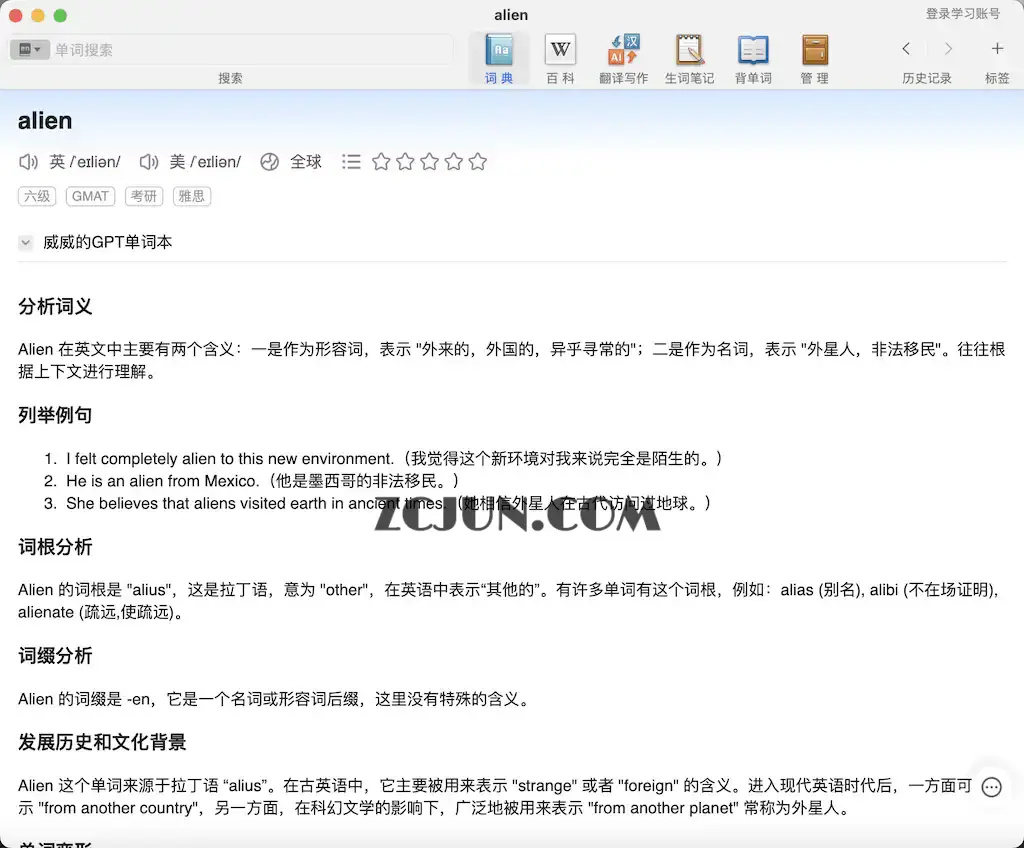Play the British pronunciation of alien
This screenshot has height=848, width=1024.
28,161
